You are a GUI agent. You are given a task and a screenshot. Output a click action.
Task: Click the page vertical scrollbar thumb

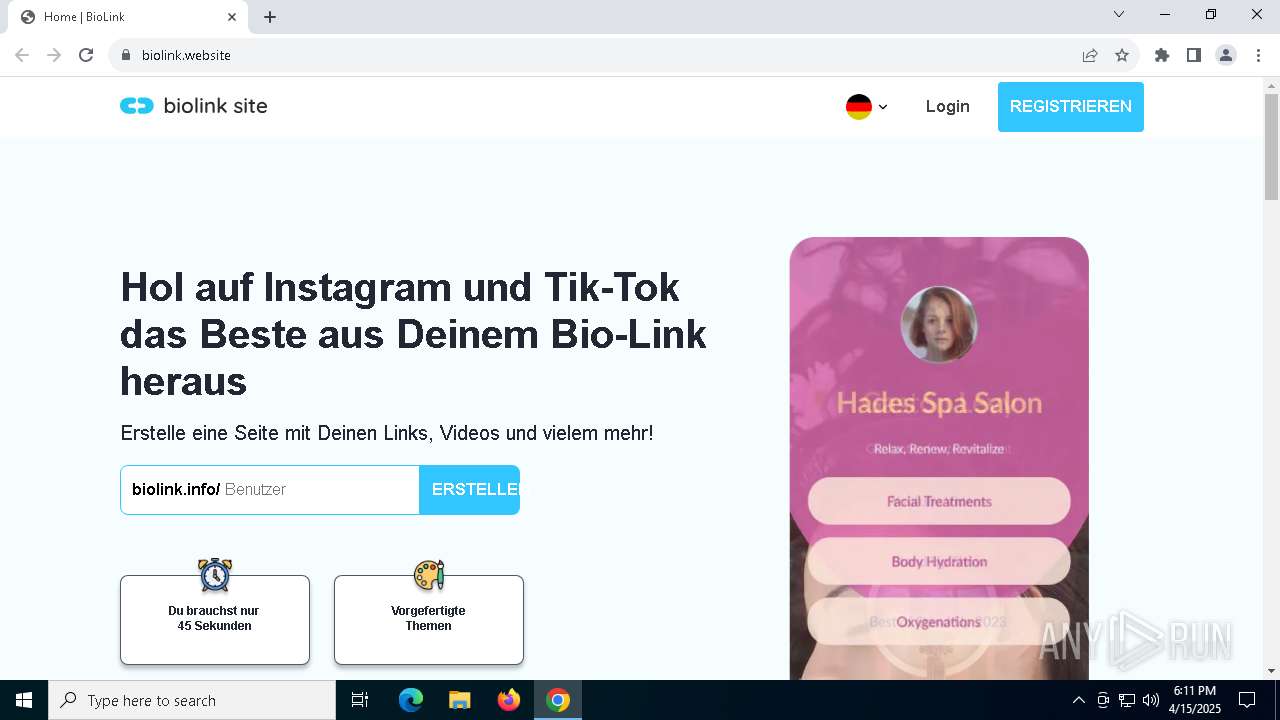pos(1271,147)
